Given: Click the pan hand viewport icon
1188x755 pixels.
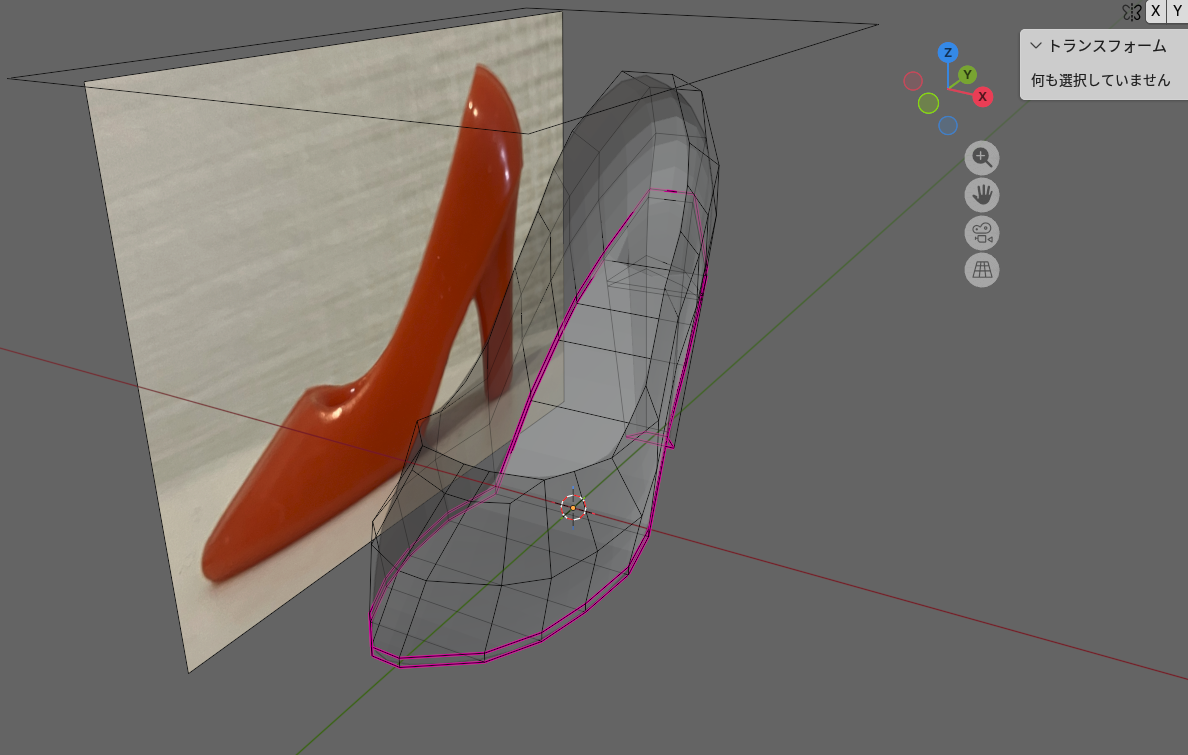Looking at the screenshot, I should tap(982, 195).
